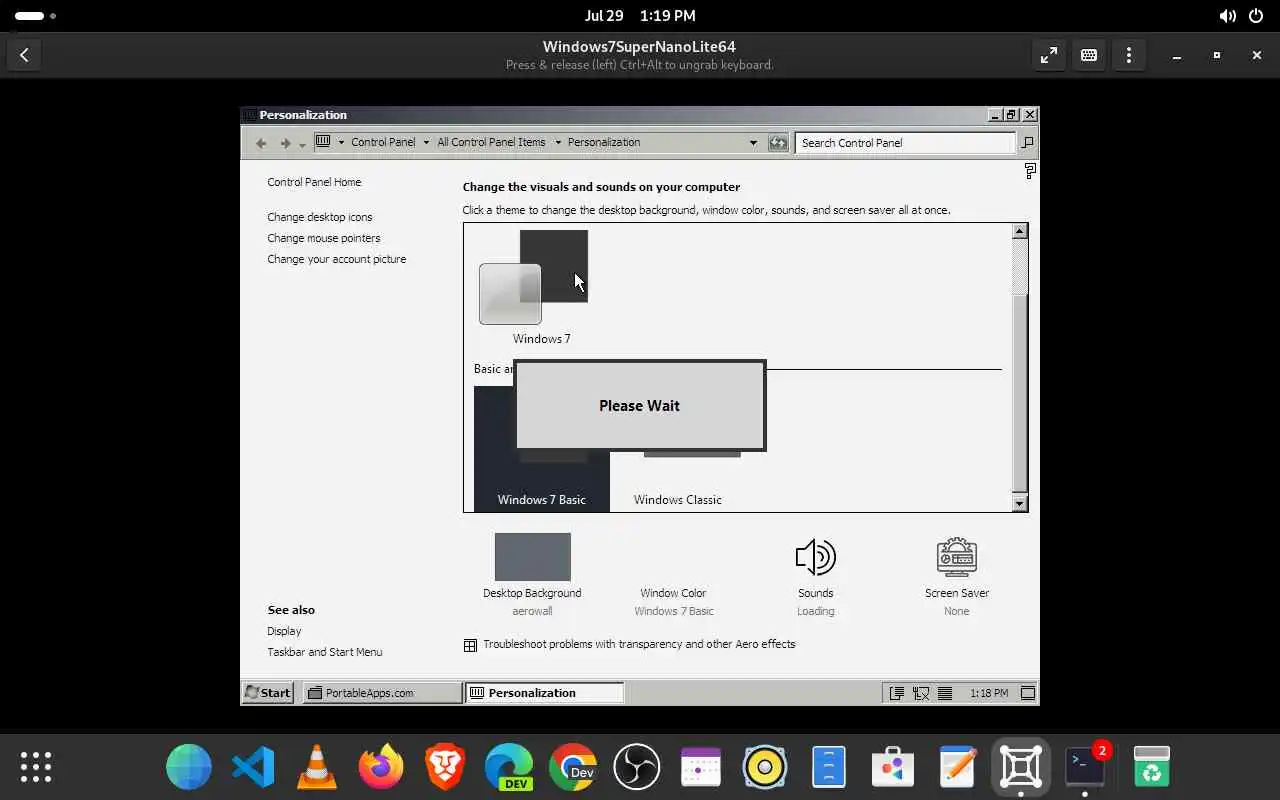Restore the Personalization window
The height and width of the screenshot is (800, 1280).
tap(1011, 115)
